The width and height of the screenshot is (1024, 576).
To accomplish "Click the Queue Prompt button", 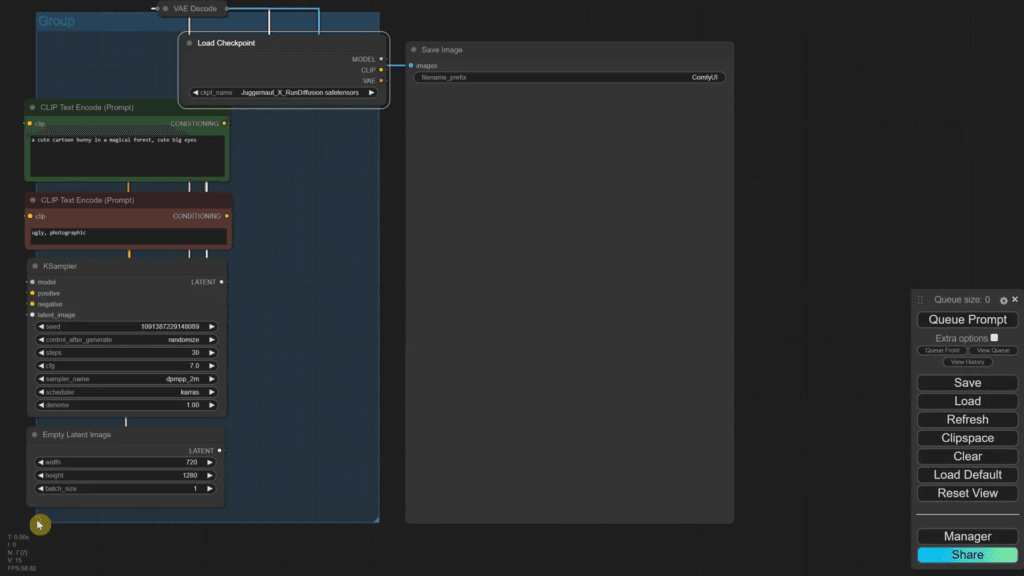I will tap(967, 319).
